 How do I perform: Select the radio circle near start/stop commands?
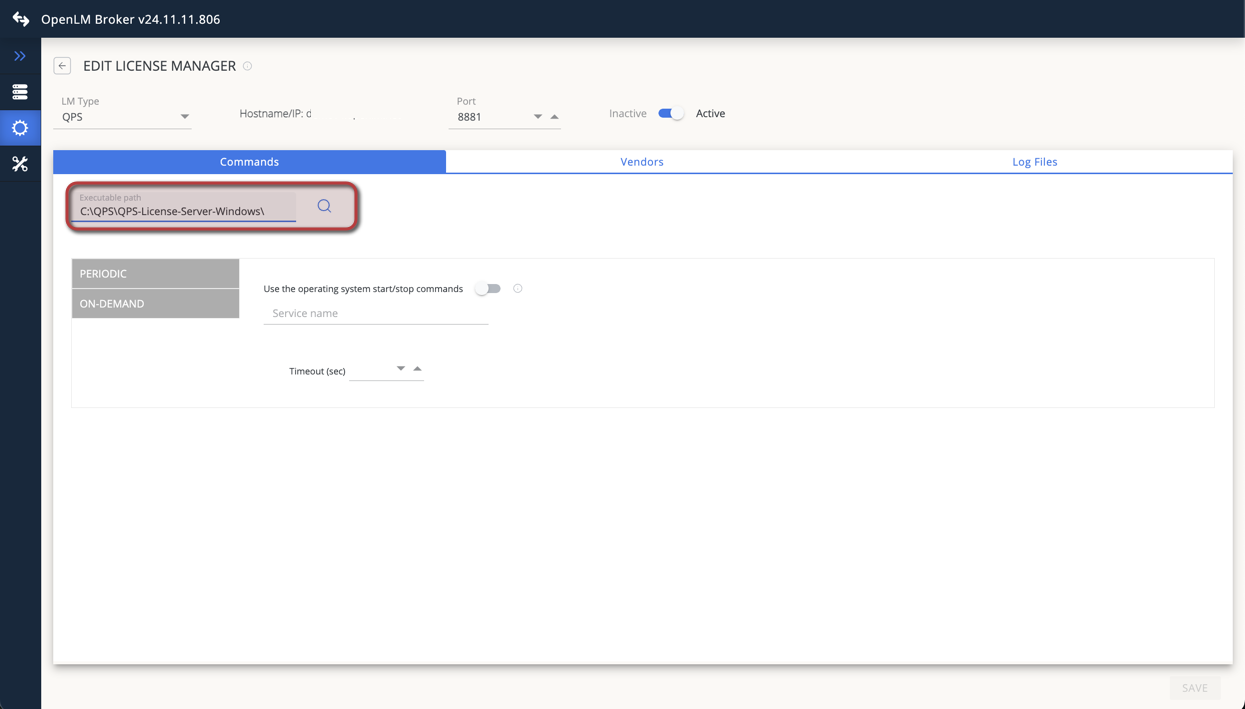[x=517, y=288]
